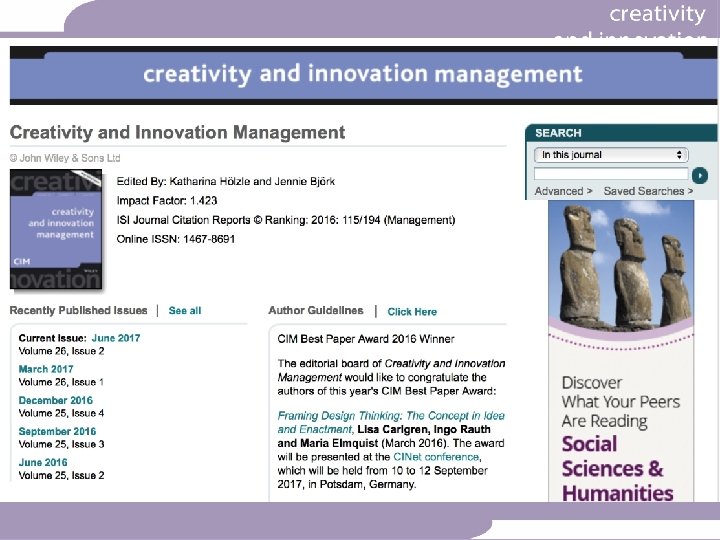This screenshot has height=540, width=720.
Task: Click the 'Volume 26, Issue 2' text
Action: coord(62,351)
